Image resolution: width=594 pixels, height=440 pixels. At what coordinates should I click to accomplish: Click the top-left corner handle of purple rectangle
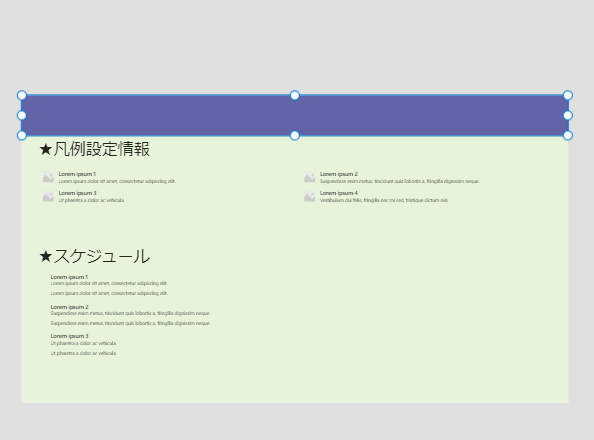point(22,95)
